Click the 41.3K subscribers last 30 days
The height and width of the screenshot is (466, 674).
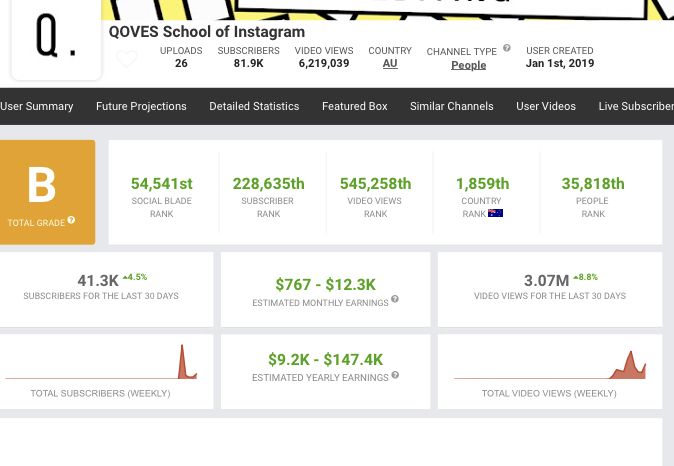[98, 281]
